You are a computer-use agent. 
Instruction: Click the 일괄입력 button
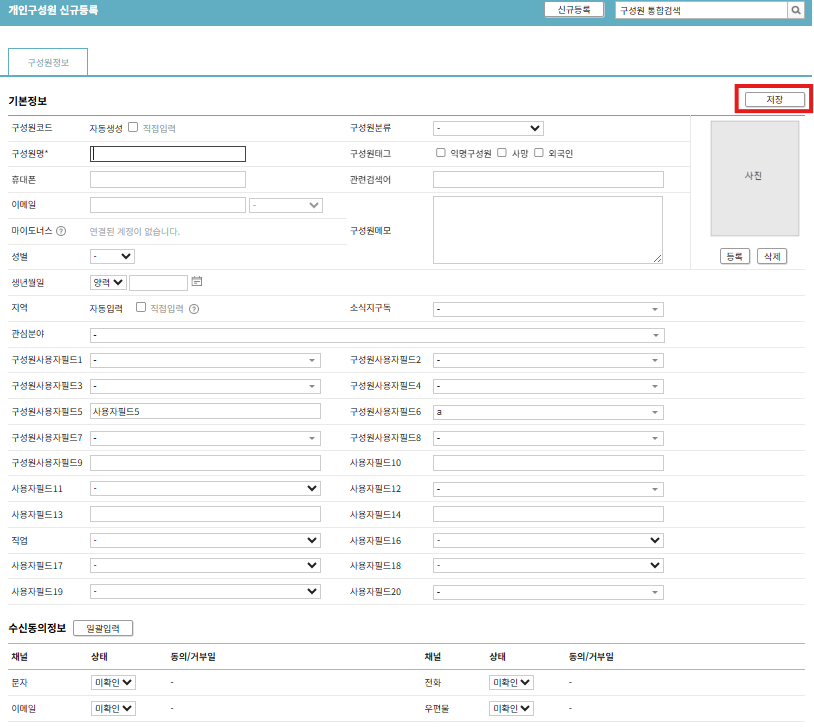click(x=103, y=628)
